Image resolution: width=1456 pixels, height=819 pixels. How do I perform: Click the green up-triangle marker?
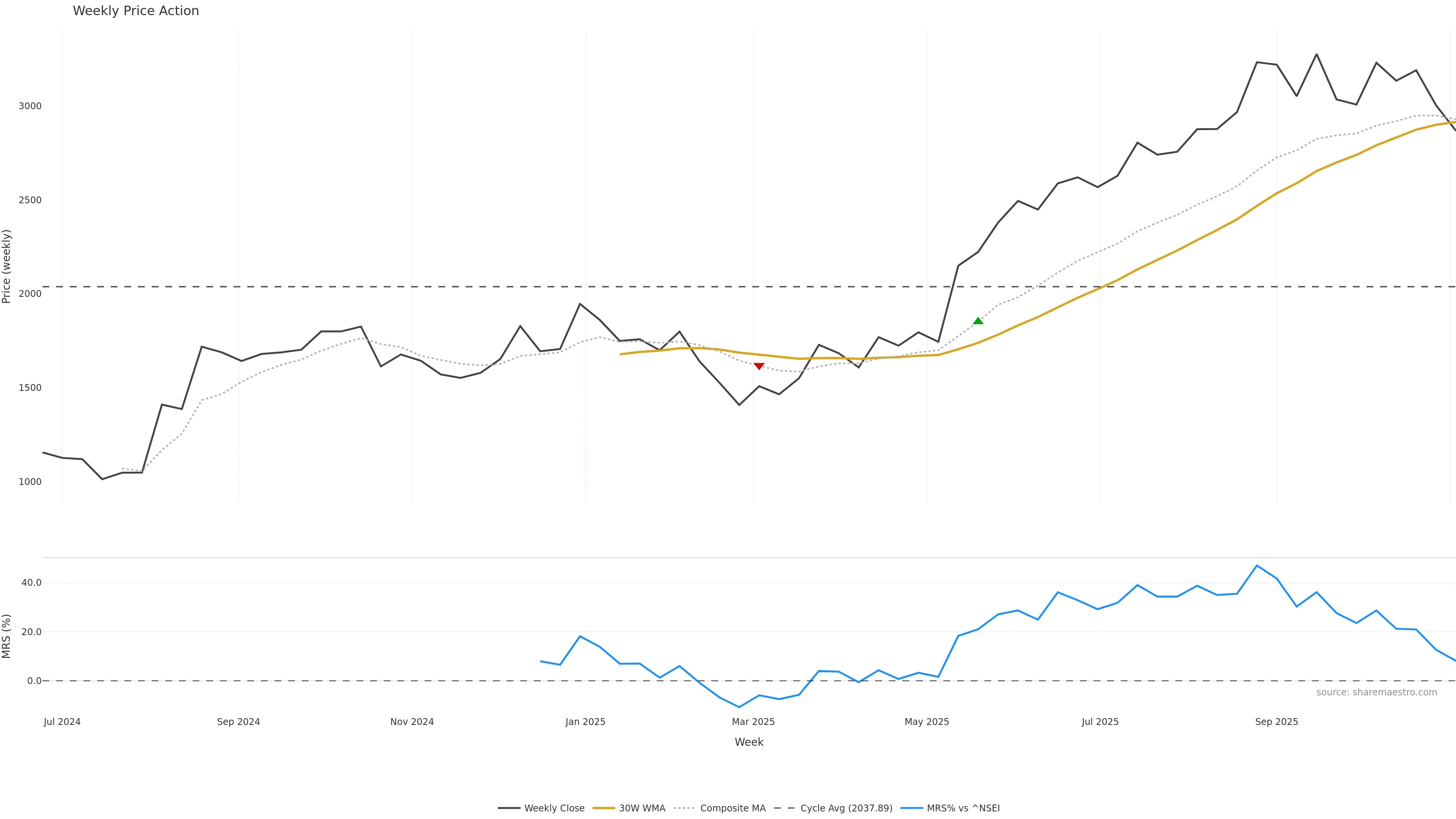(x=978, y=321)
